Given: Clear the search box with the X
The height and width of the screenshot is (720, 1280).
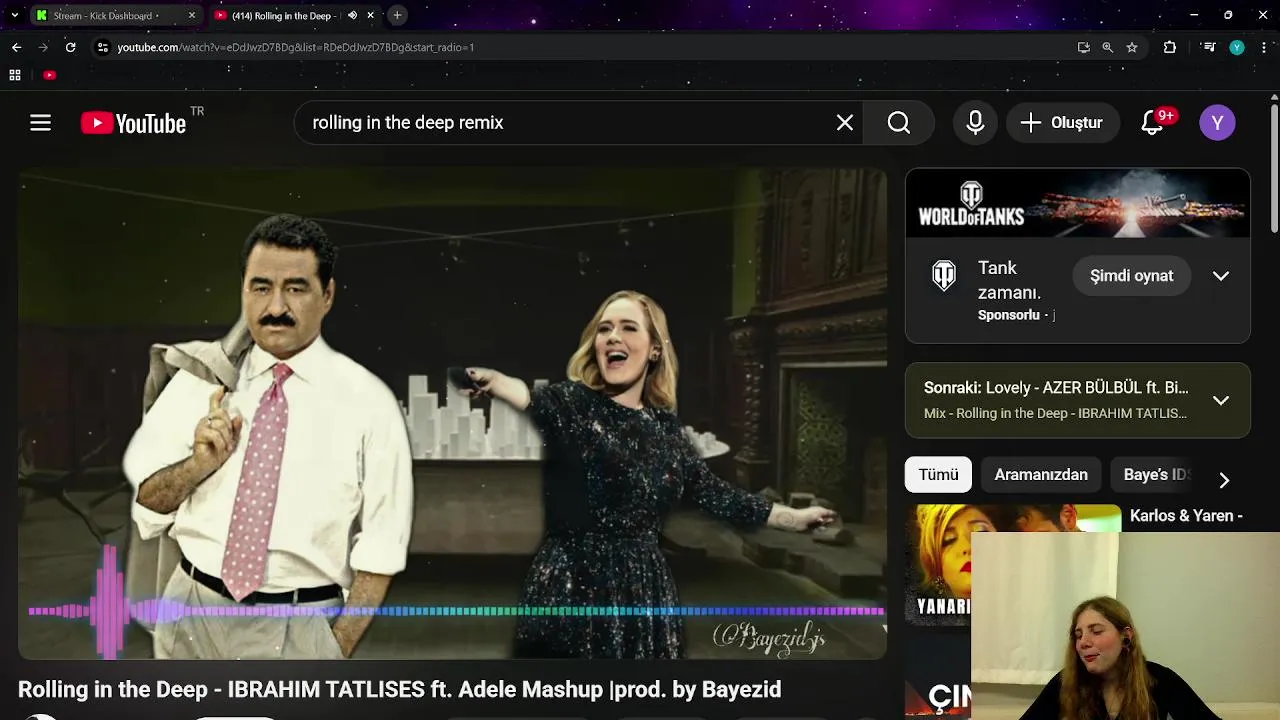Looking at the screenshot, I should (845, 123).
